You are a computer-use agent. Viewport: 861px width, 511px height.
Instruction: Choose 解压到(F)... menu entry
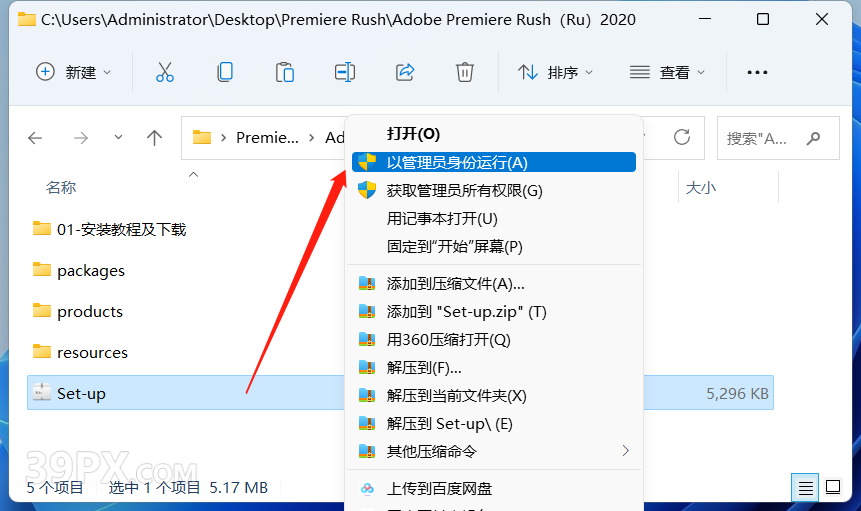pyautogui.click(x=494, y=368)
